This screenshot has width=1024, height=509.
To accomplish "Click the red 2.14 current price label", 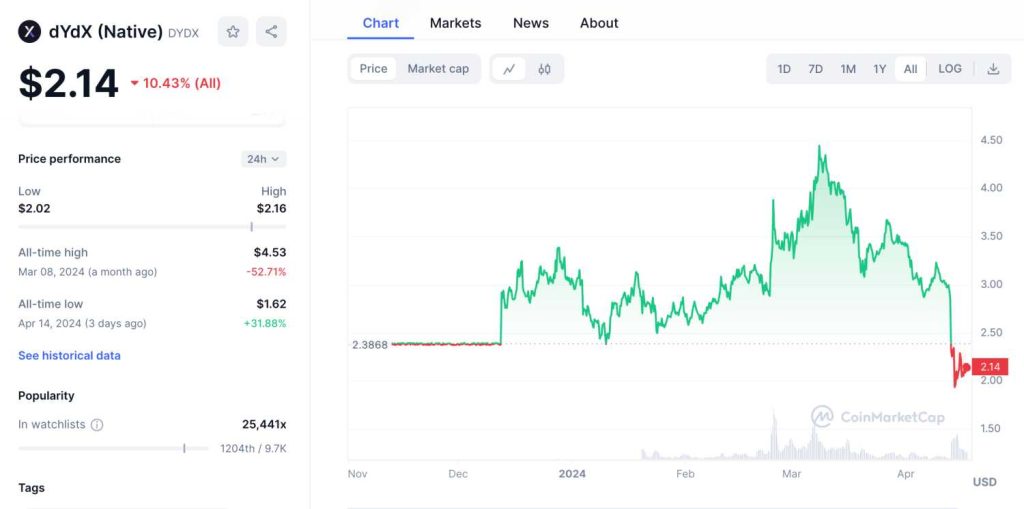I will (990, 367).
